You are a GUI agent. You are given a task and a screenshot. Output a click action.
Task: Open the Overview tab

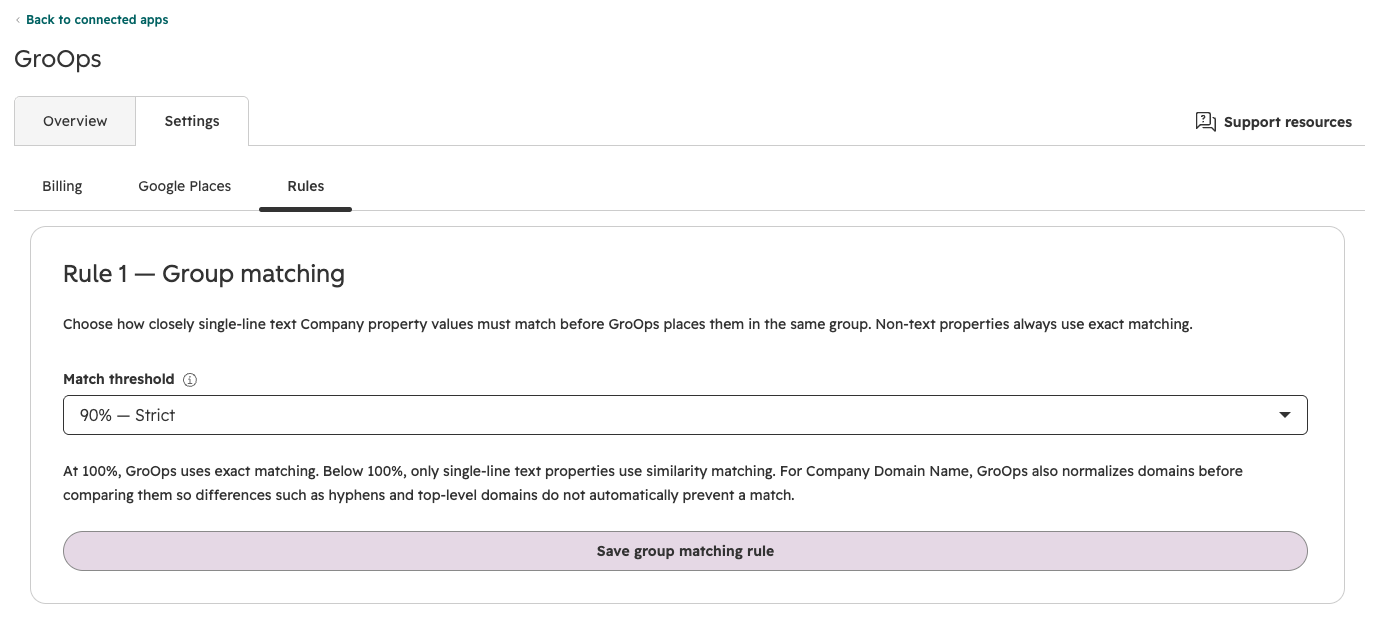(75, 121)
